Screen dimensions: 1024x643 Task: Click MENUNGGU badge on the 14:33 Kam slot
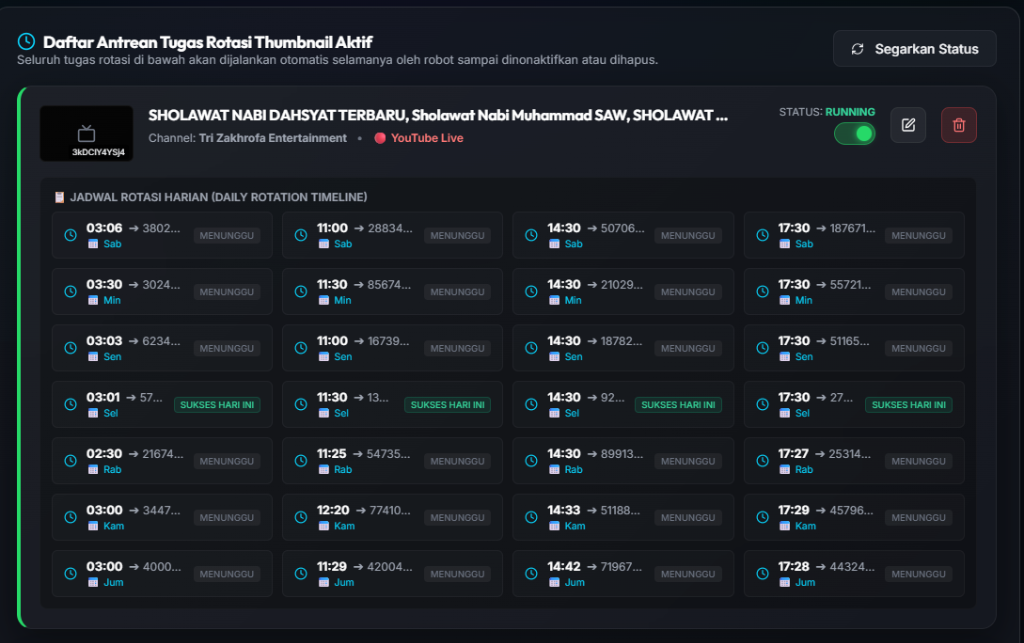(x=688, y=518)
